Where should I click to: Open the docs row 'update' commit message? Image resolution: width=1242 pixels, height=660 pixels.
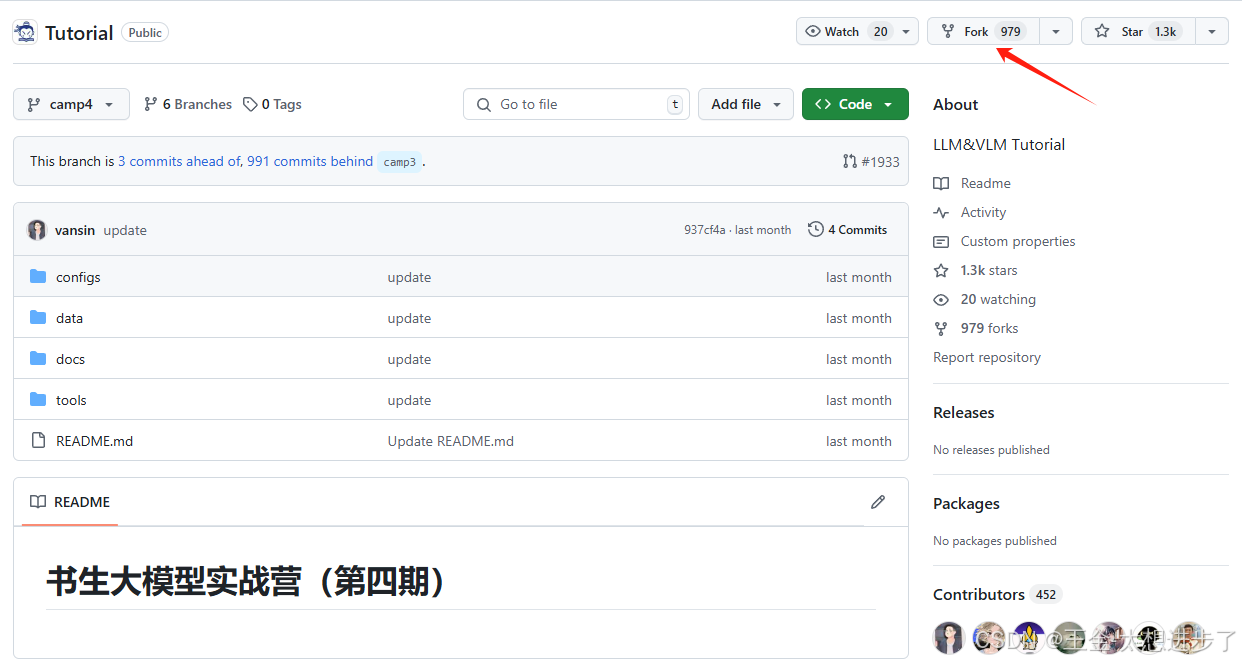[x=409, y=359]
